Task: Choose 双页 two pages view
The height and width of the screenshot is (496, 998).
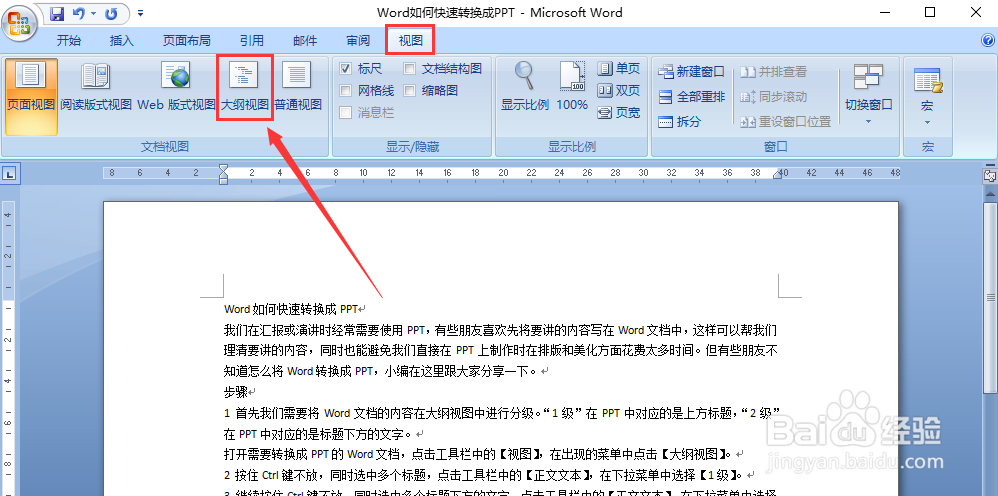Action: coord(619,90)
